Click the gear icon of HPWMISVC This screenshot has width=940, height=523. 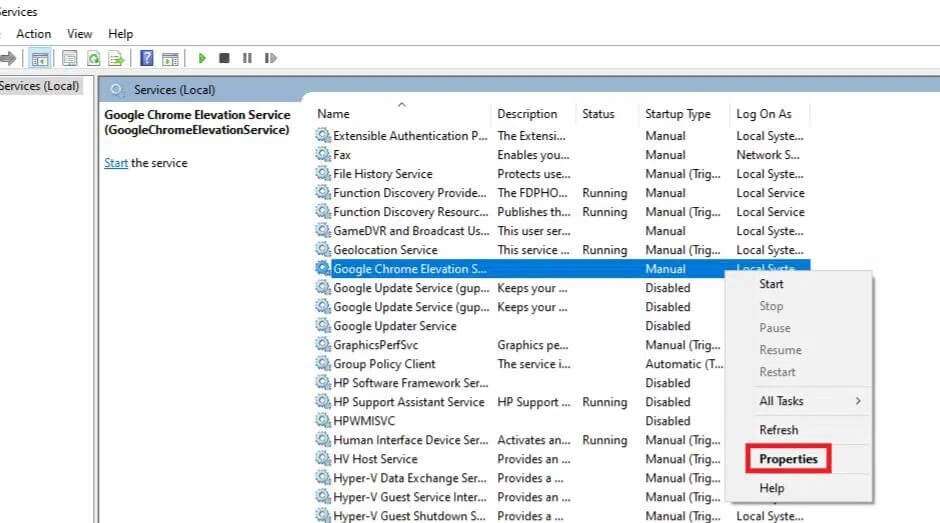(x=323, y=420)
